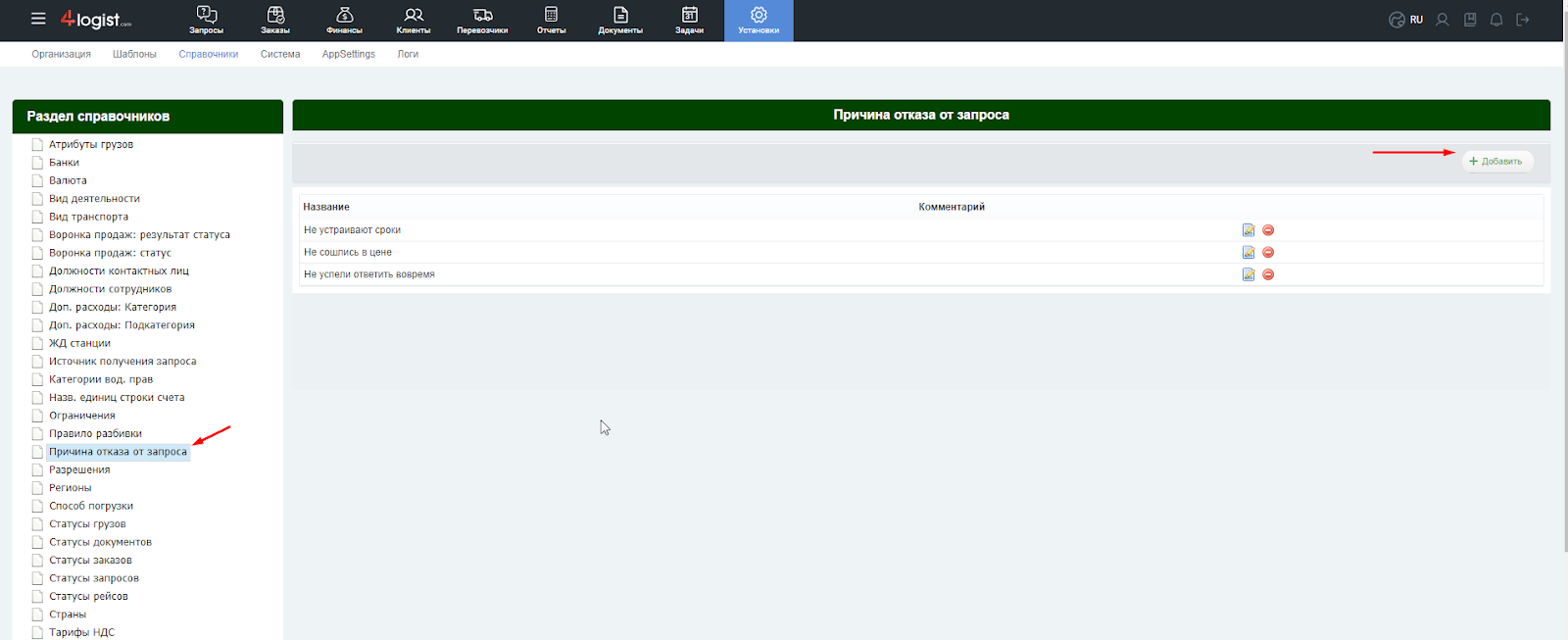Delete 'Не успели ответить вовремя' row
Viewport: 1568px width, 640px height.
point(1268,274)
